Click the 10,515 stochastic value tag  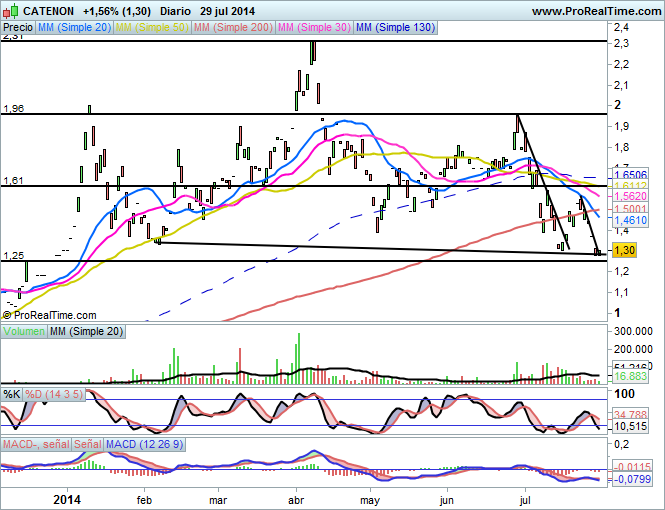tap(630, 426)
